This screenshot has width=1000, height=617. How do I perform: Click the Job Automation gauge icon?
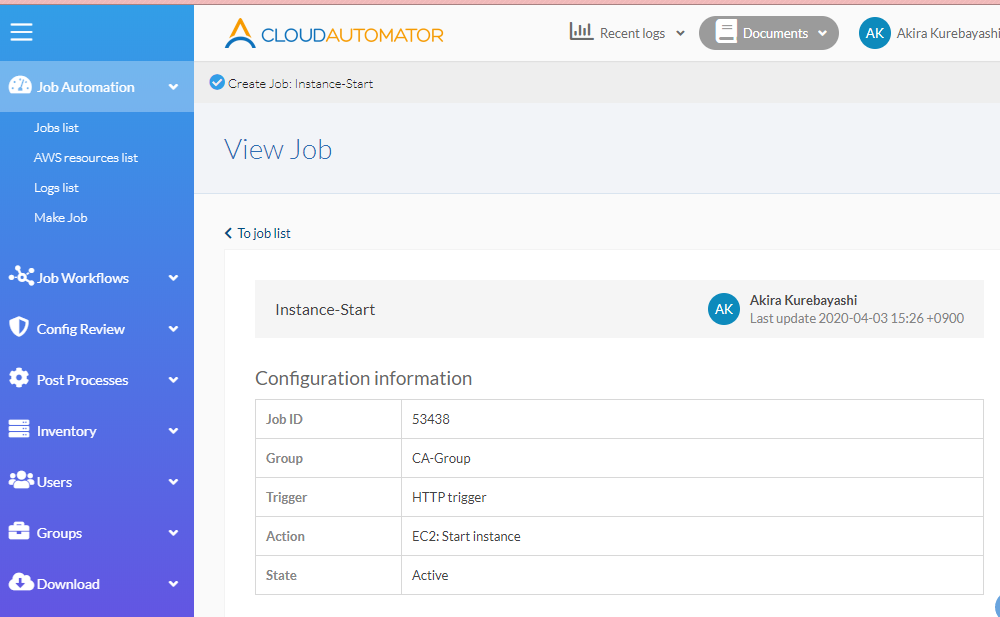click(x=20, y=85)
